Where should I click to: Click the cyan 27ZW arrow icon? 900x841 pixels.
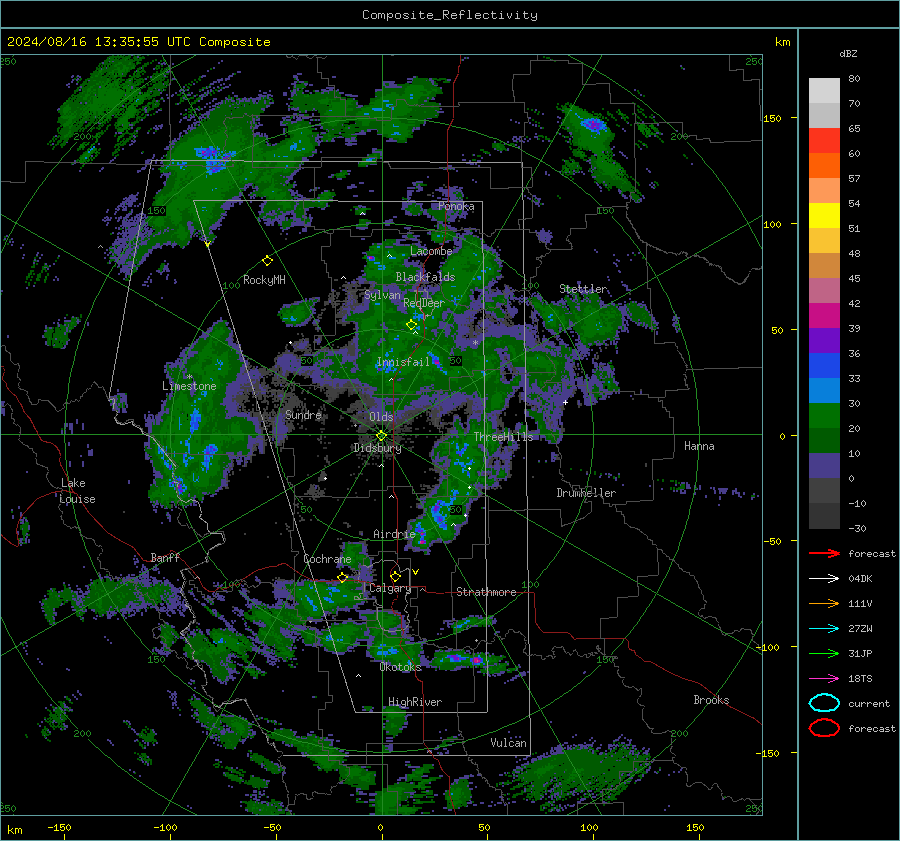pyautogui.click(x=824, y=629)
